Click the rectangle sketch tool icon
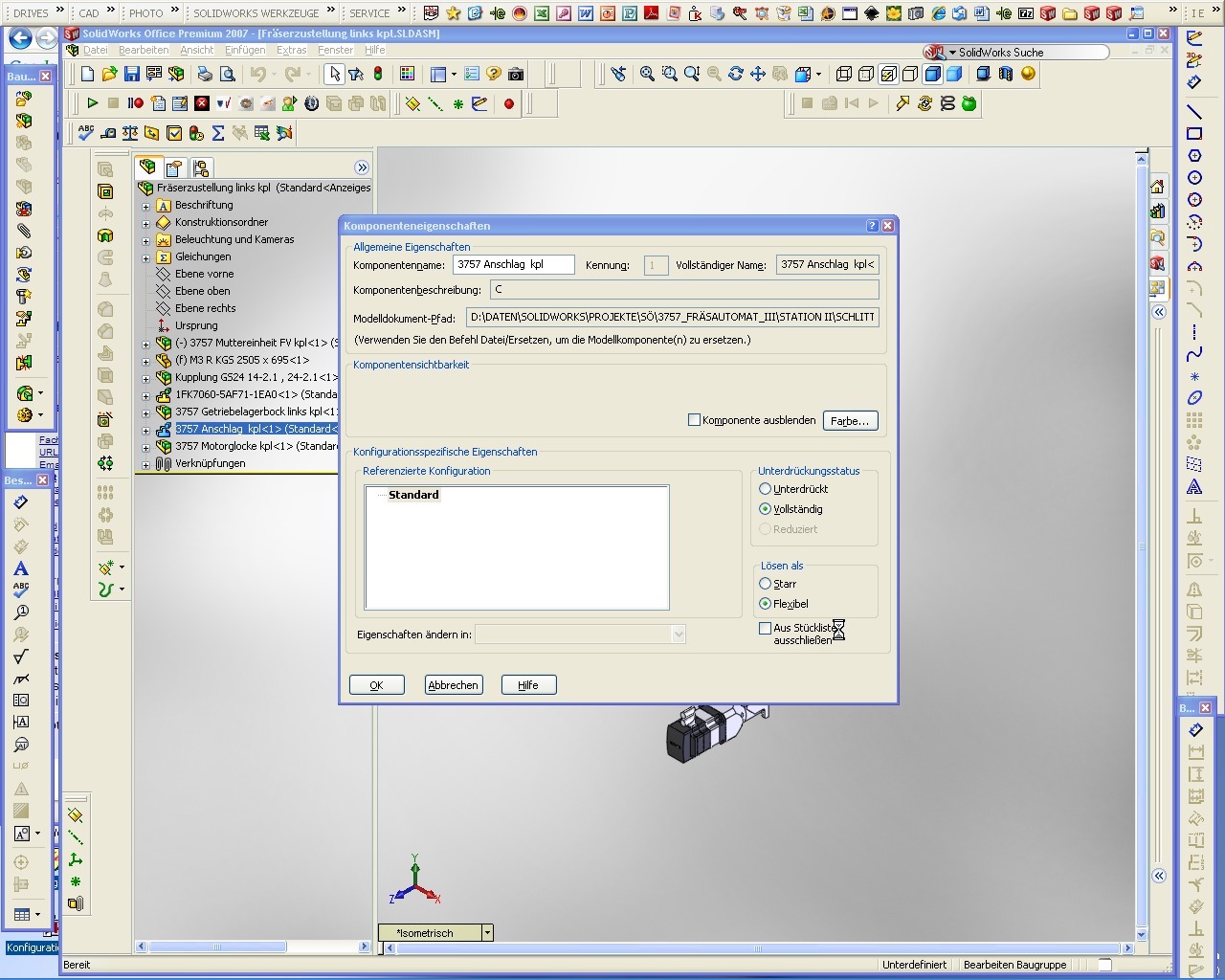 coord(1194,134)
